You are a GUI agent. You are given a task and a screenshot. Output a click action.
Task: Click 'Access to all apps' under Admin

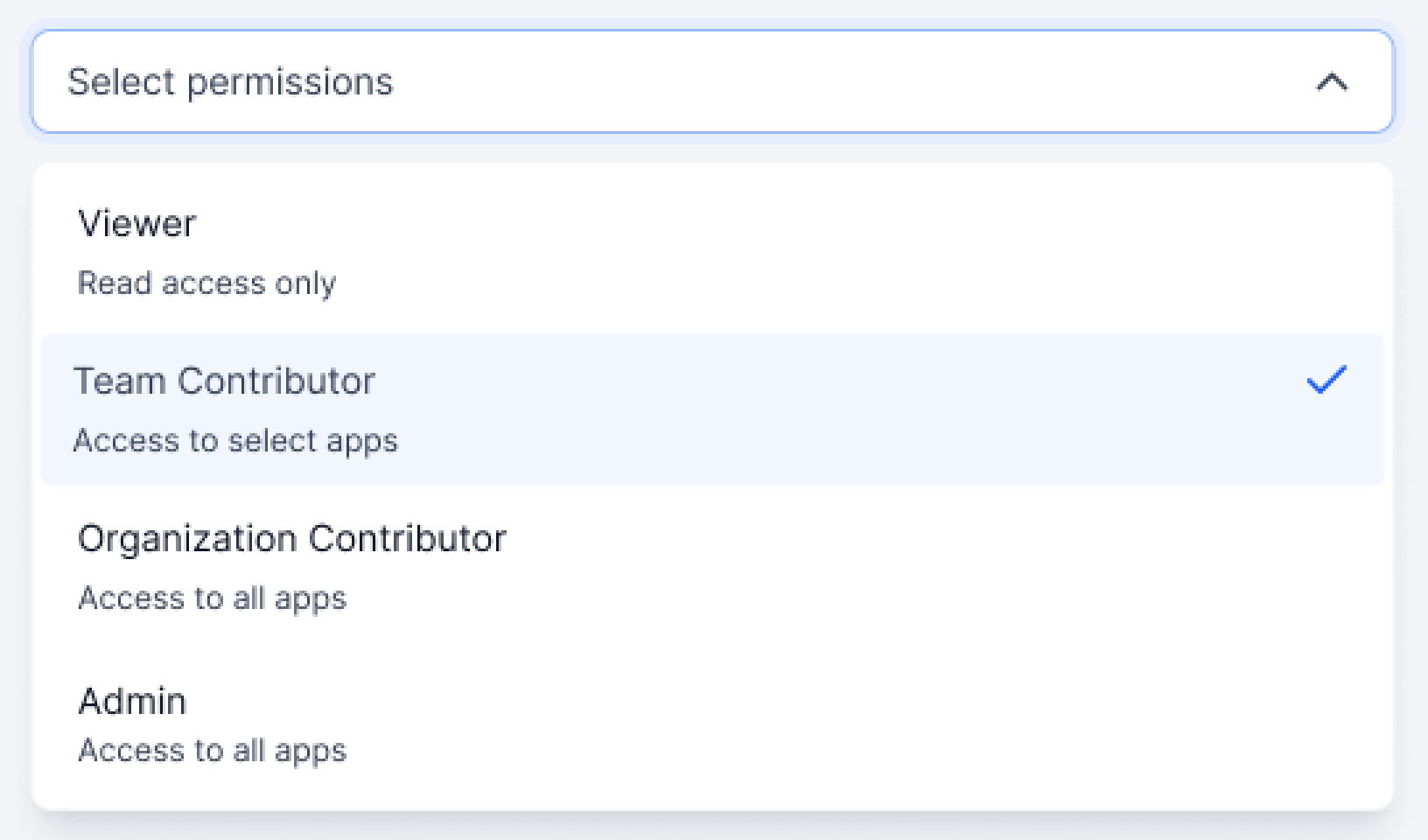[x=213, y=751]
